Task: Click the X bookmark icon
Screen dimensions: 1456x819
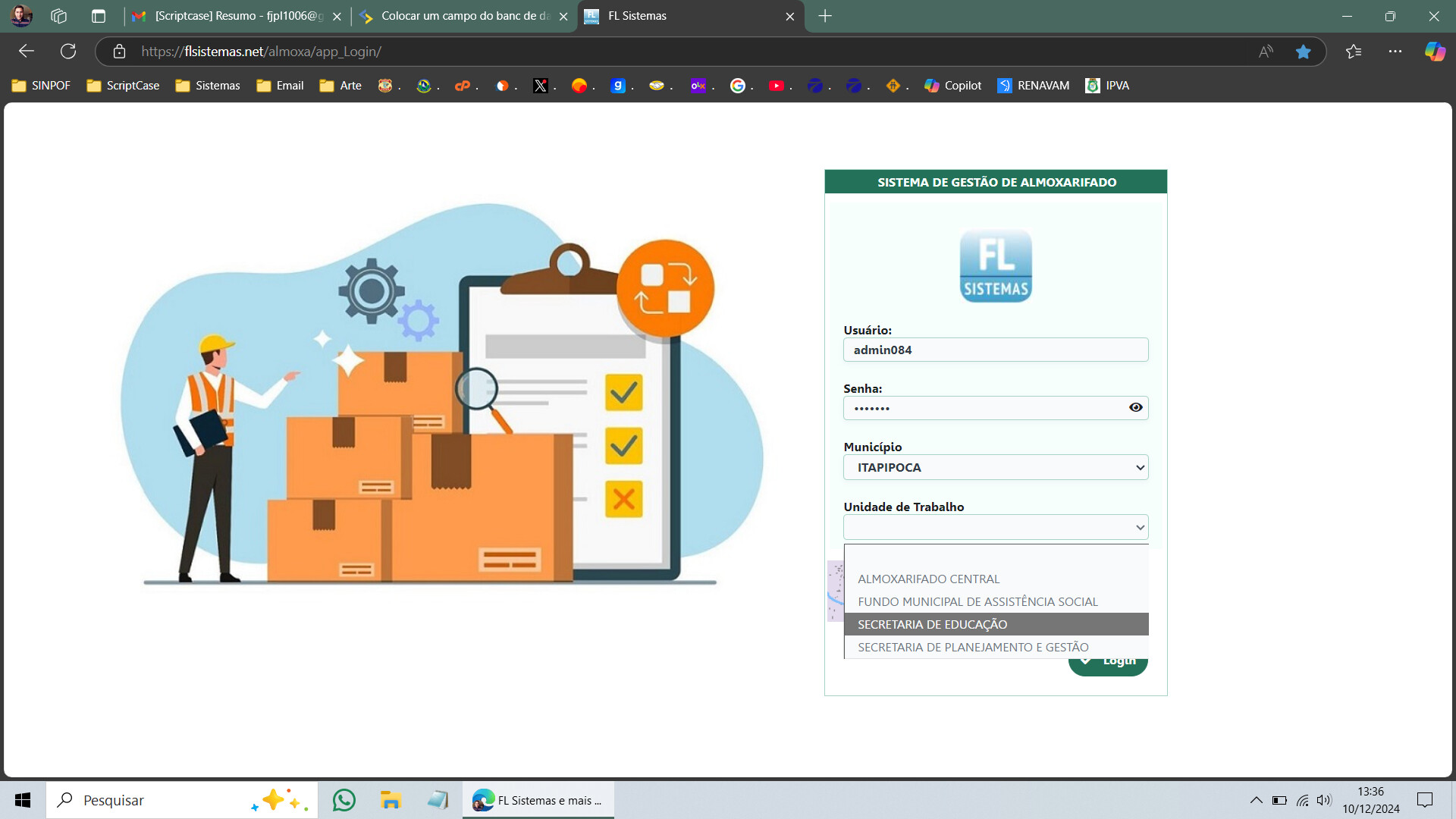Action: coord(540,86)
